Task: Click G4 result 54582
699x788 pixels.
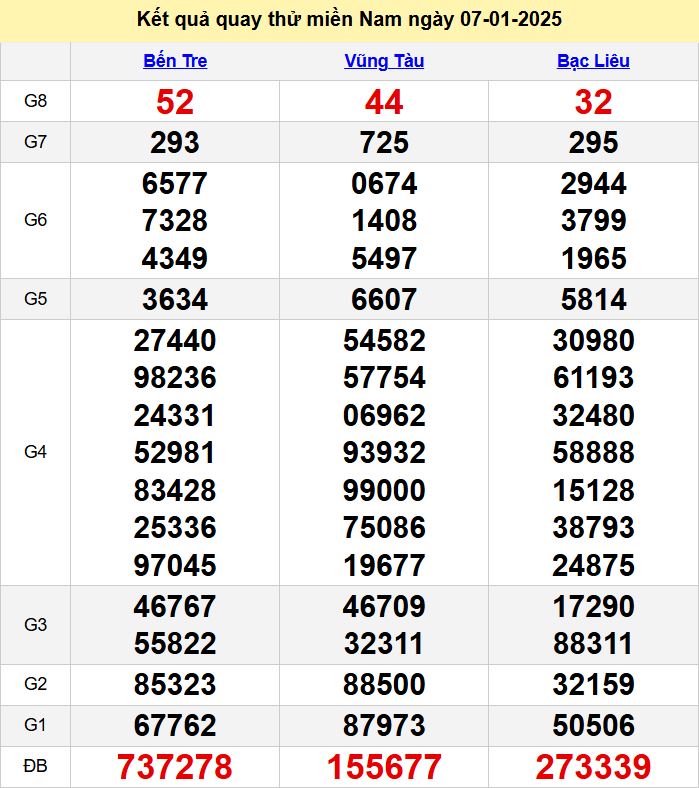Action: tap(384, 341)
